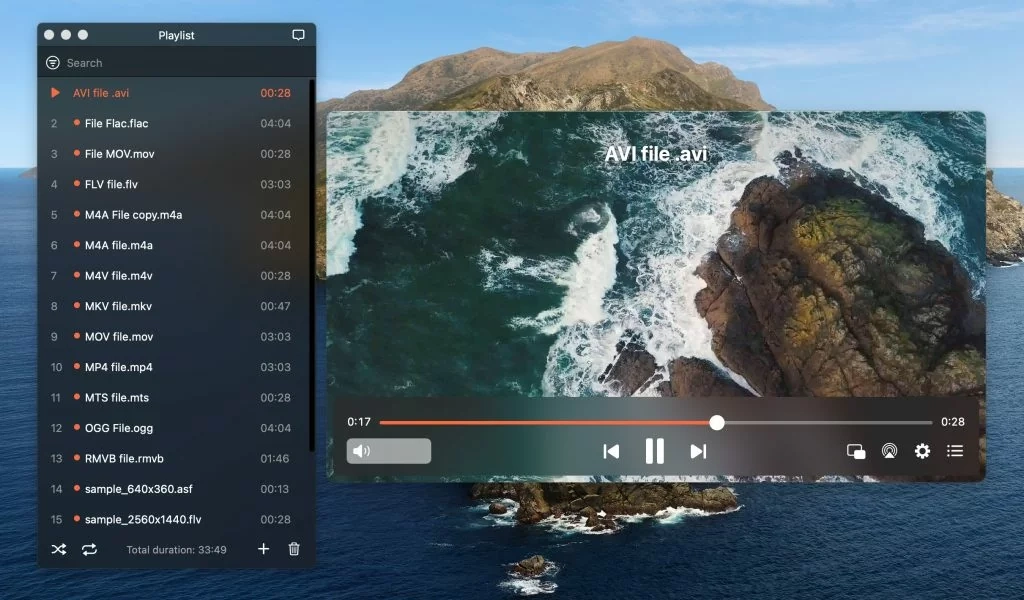Toggle shuffle playback in playlist
The image size is (1024, 600).
[59, 549]
